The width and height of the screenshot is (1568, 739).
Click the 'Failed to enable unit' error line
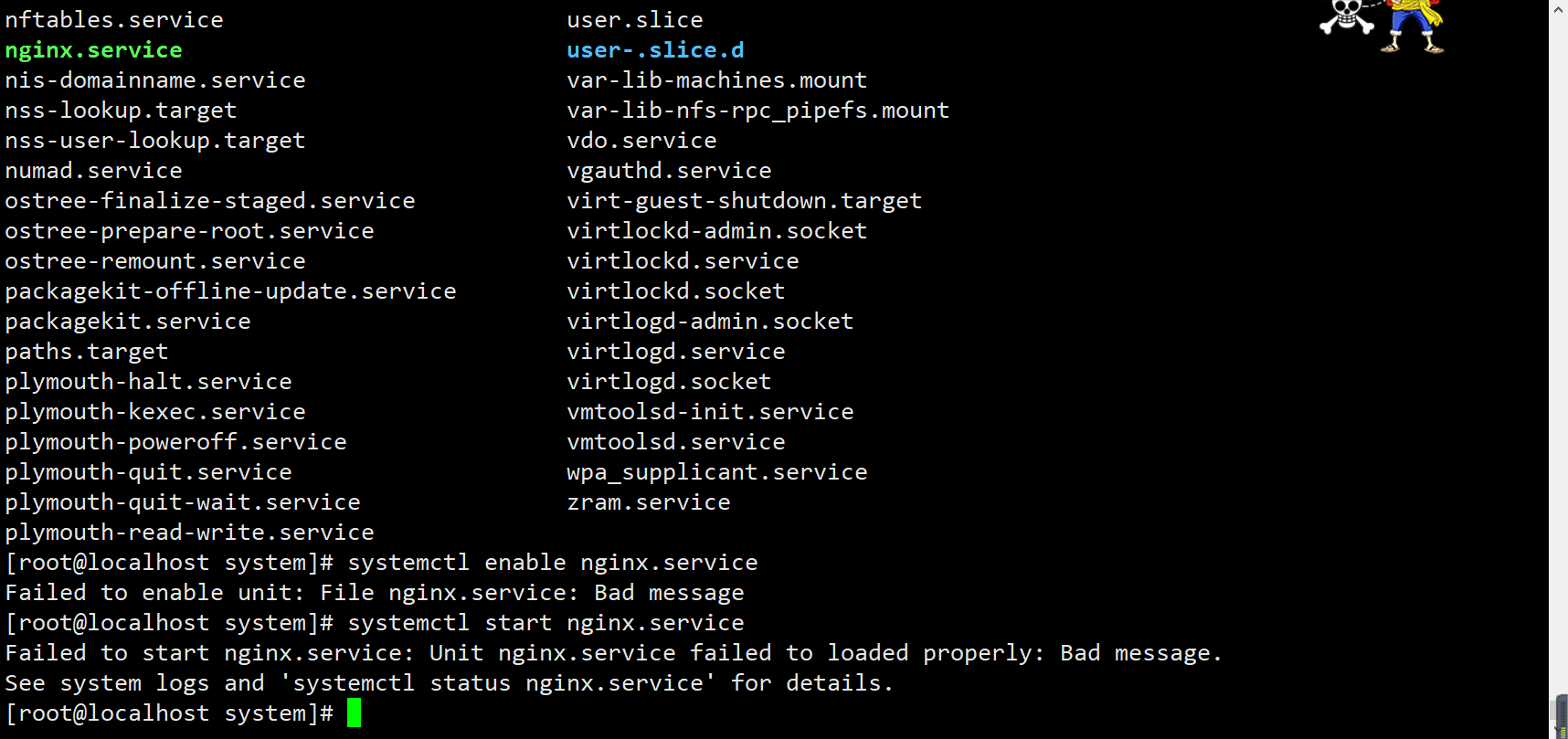pos(375,594)
